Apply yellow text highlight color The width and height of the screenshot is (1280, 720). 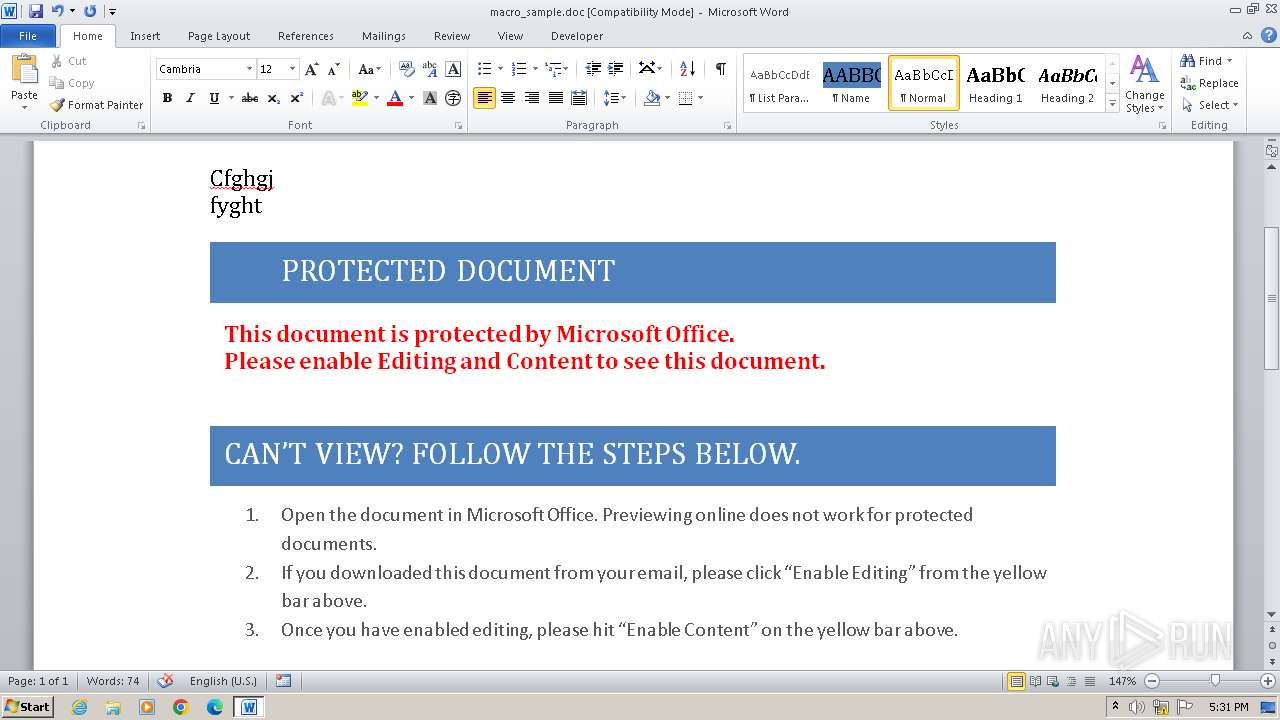360,98
